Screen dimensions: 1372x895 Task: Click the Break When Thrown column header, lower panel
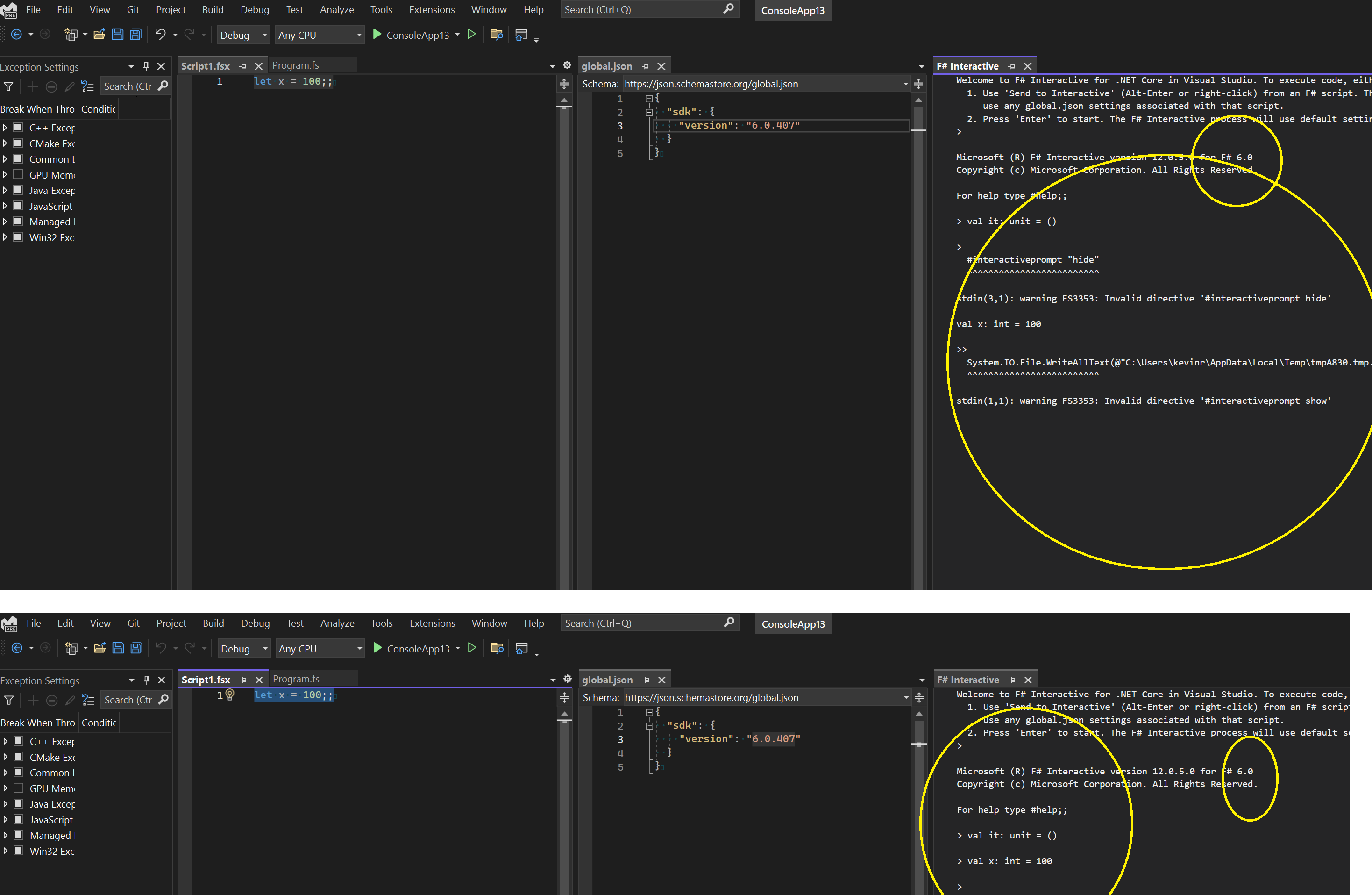tap(38, 723)
